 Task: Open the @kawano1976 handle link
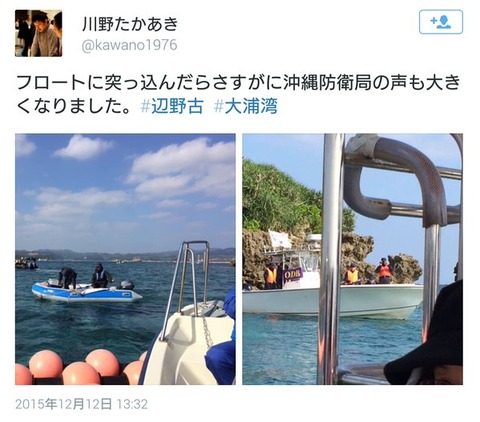(129, 45)
